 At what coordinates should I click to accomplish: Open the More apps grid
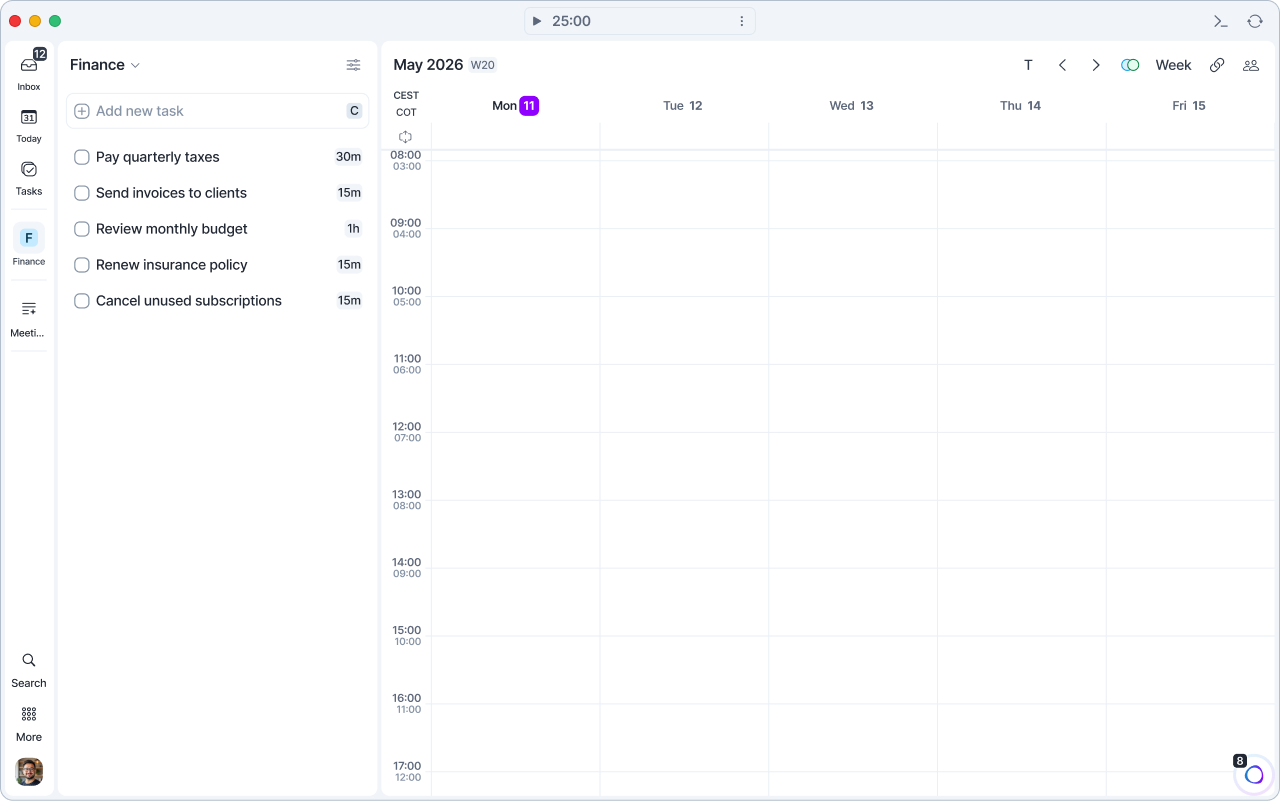click(29, 724)
